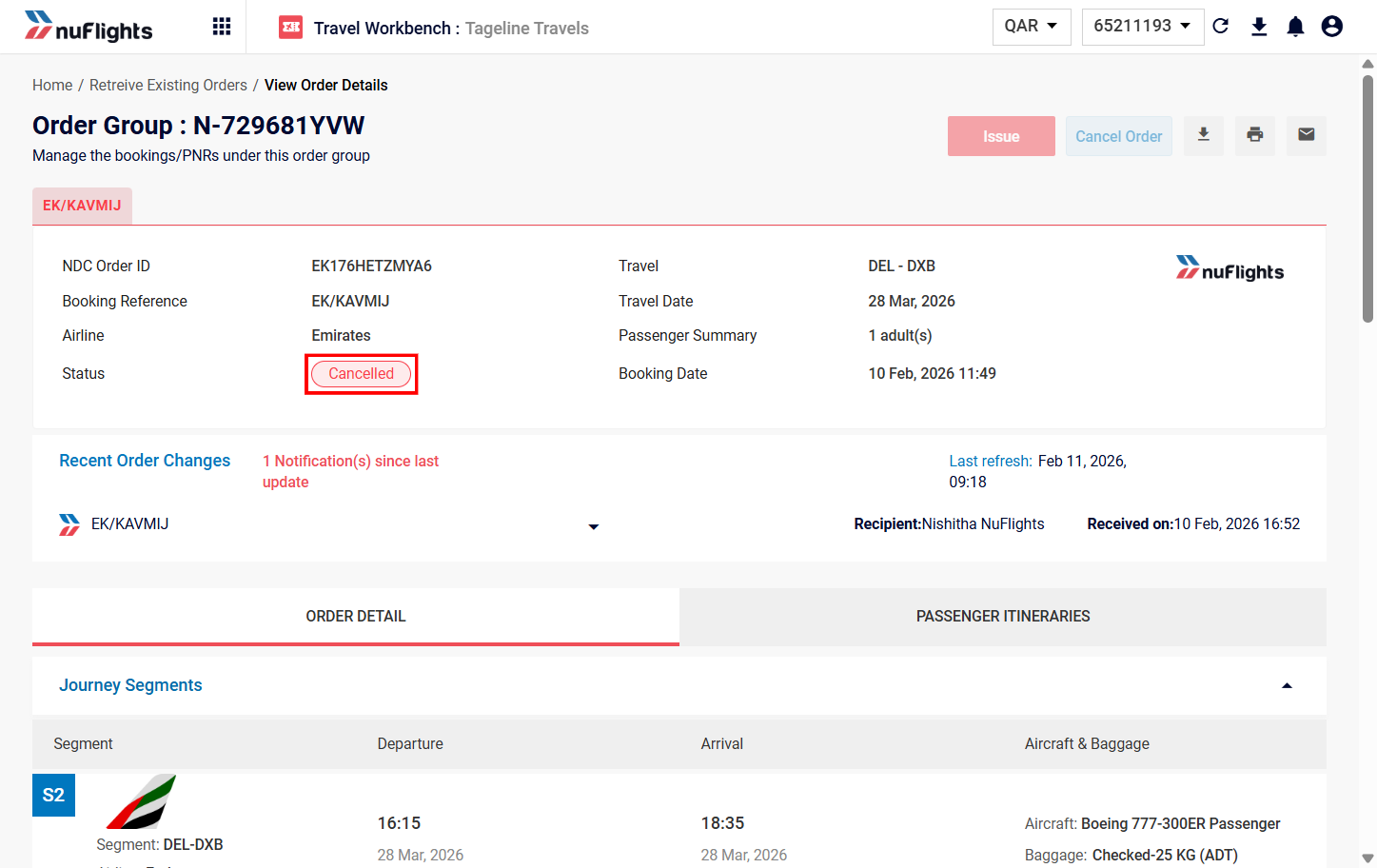Click Recipient Nishitha NuFlights text

click(x=949, y=524)
